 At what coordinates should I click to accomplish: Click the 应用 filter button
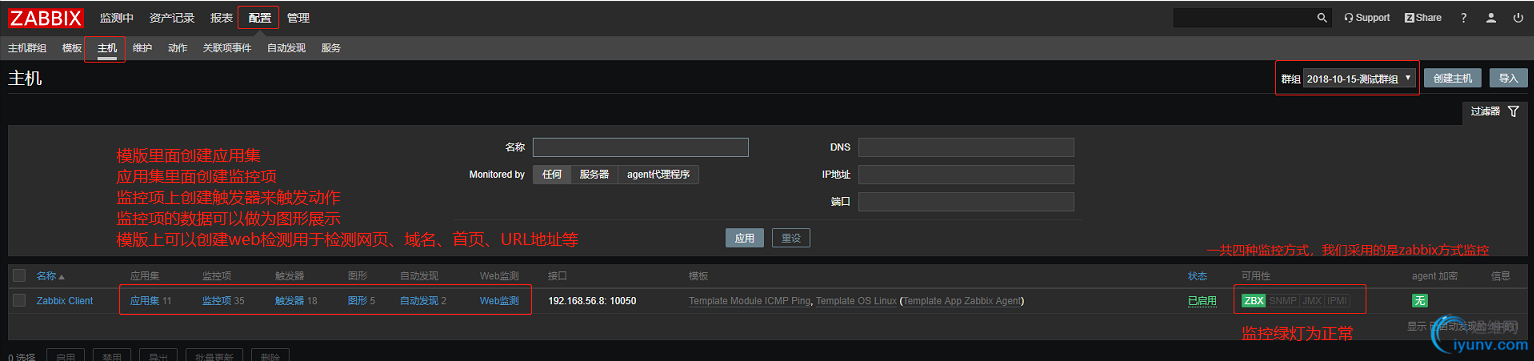pos(744,238)
